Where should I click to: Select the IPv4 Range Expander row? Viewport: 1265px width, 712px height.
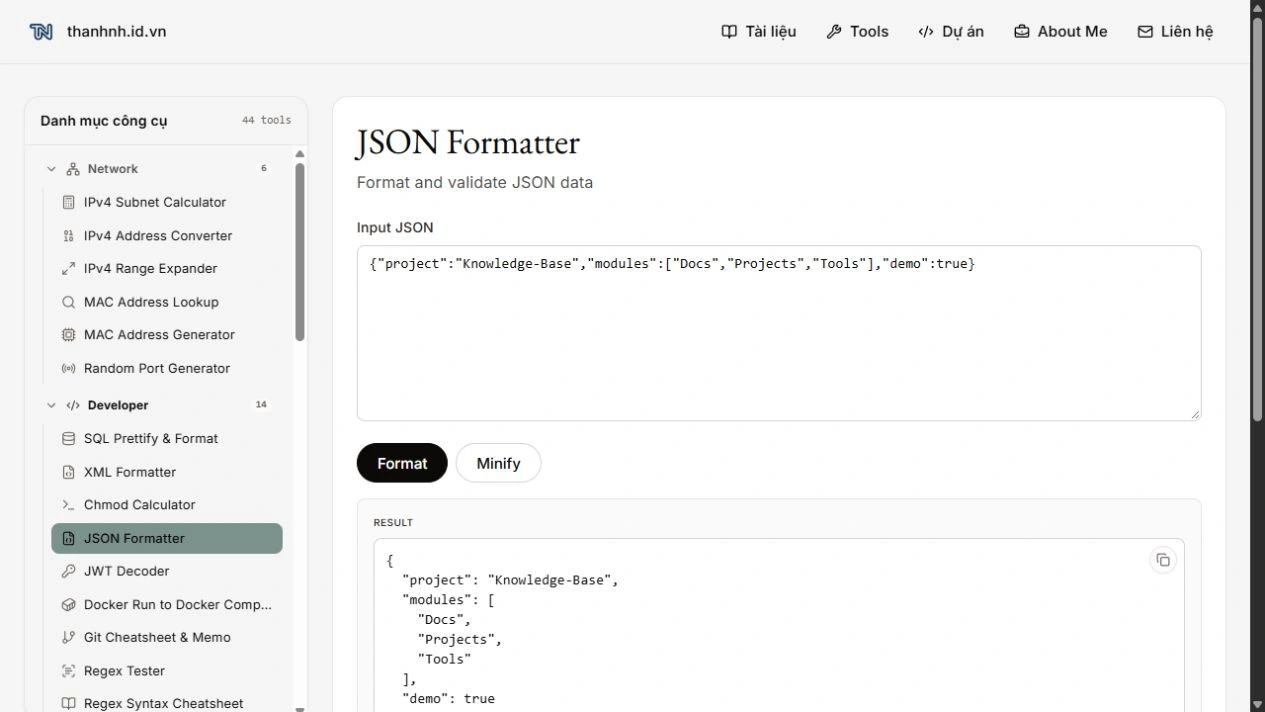167,269
